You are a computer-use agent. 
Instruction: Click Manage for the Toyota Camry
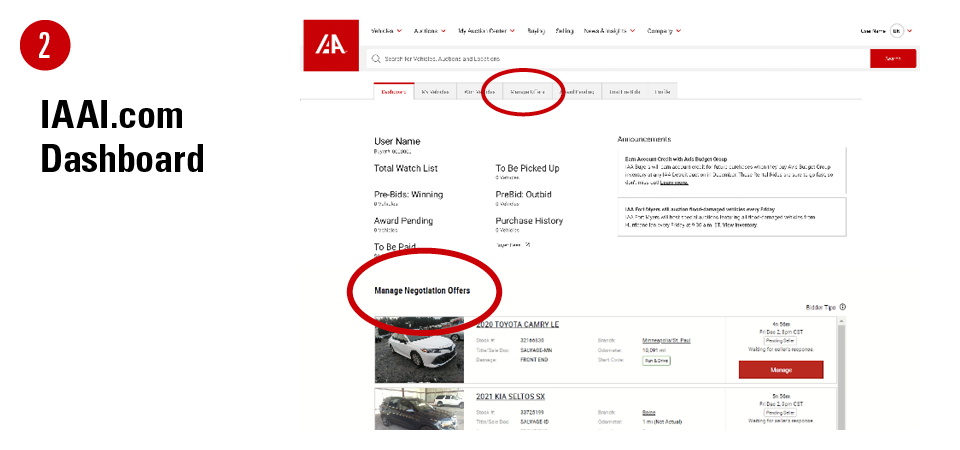[x=781, y=370]
